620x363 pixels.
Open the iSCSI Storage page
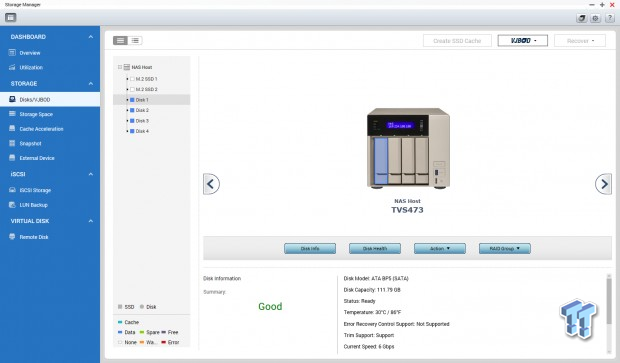click(35, 190)
